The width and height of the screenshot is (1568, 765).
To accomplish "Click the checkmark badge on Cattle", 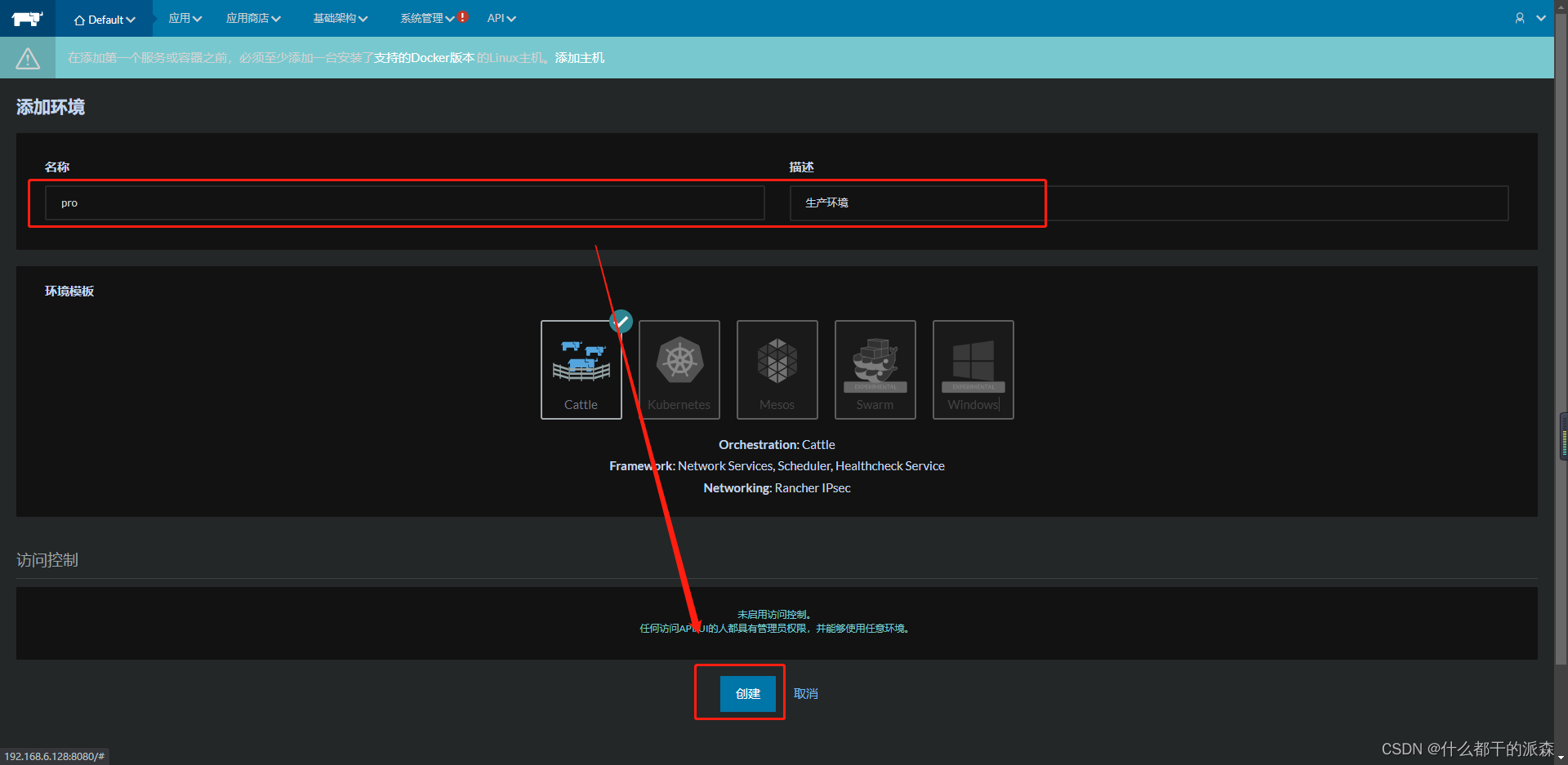I will [621, 321].
